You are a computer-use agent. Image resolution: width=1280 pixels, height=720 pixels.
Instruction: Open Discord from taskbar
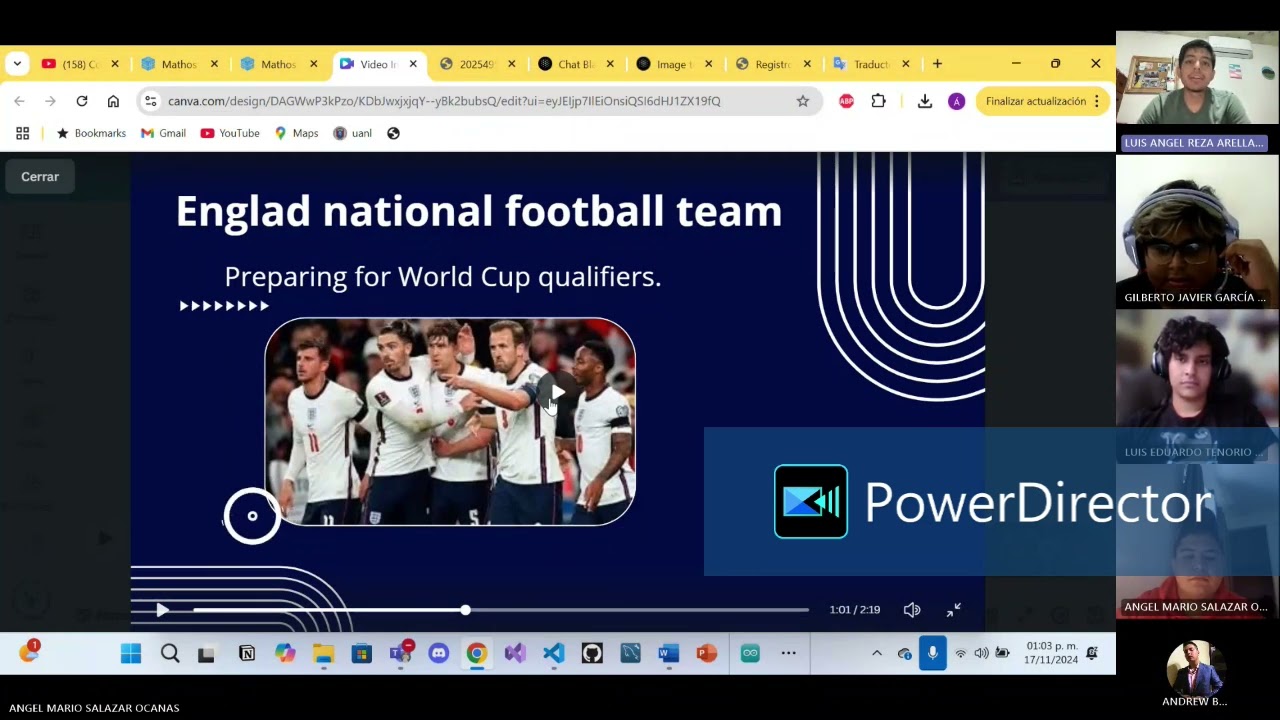coord(438,654)
